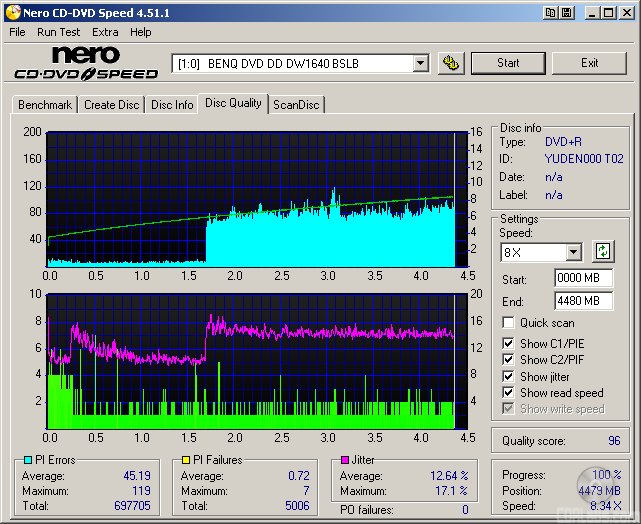Click the green refresh speed button
This screenshot has height=524, width=641.
tap(603, 251)
